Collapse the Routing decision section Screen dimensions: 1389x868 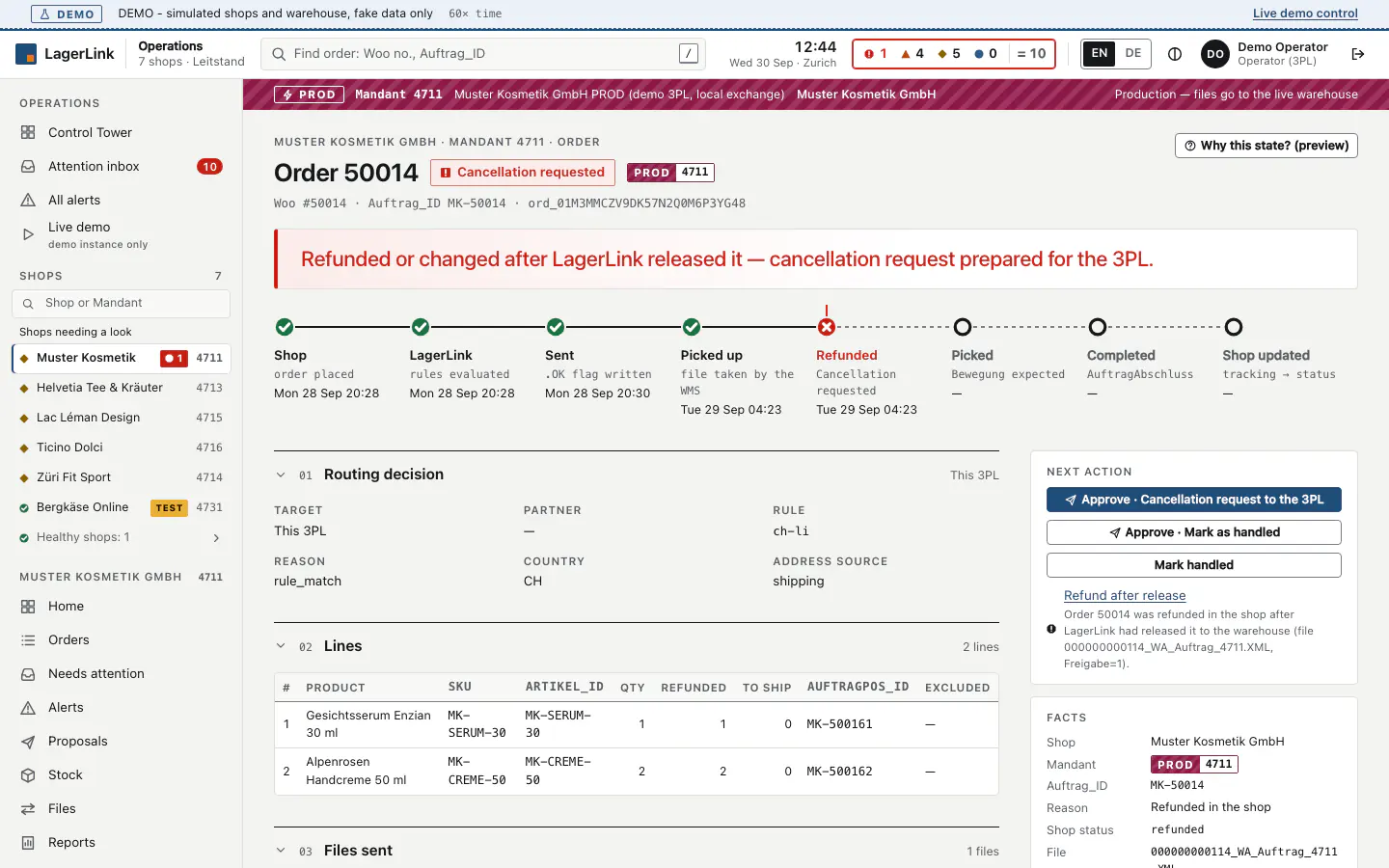click(x=281, y=475)
